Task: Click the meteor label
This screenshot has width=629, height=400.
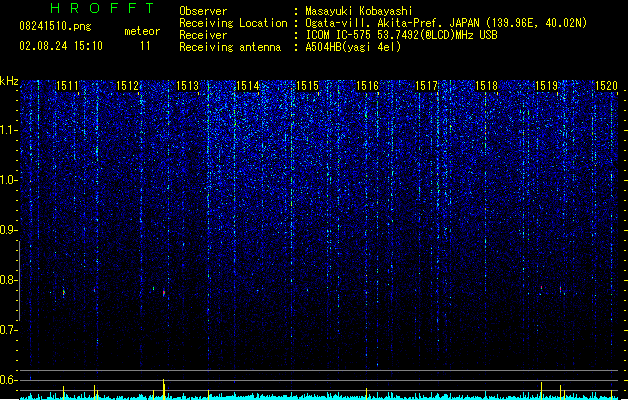Action: [142, 31]
